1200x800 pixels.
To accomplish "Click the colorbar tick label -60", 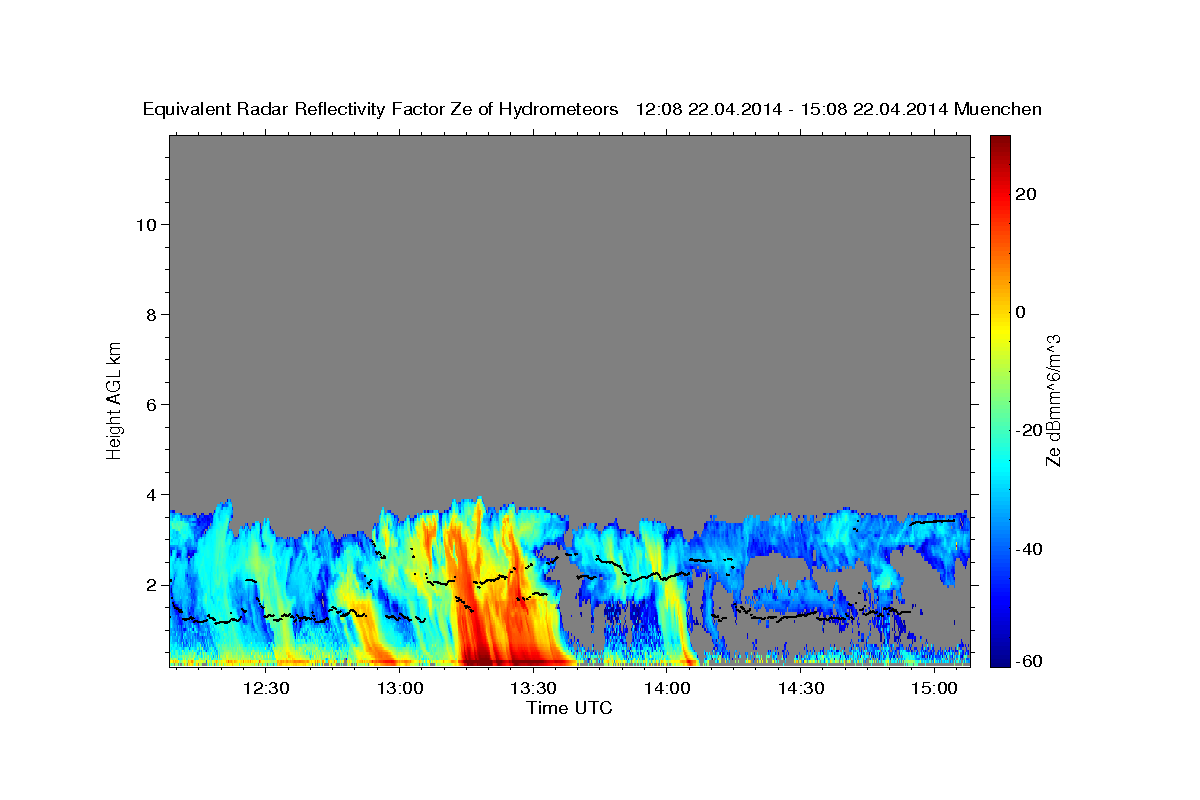I will tap(1029, 661).
